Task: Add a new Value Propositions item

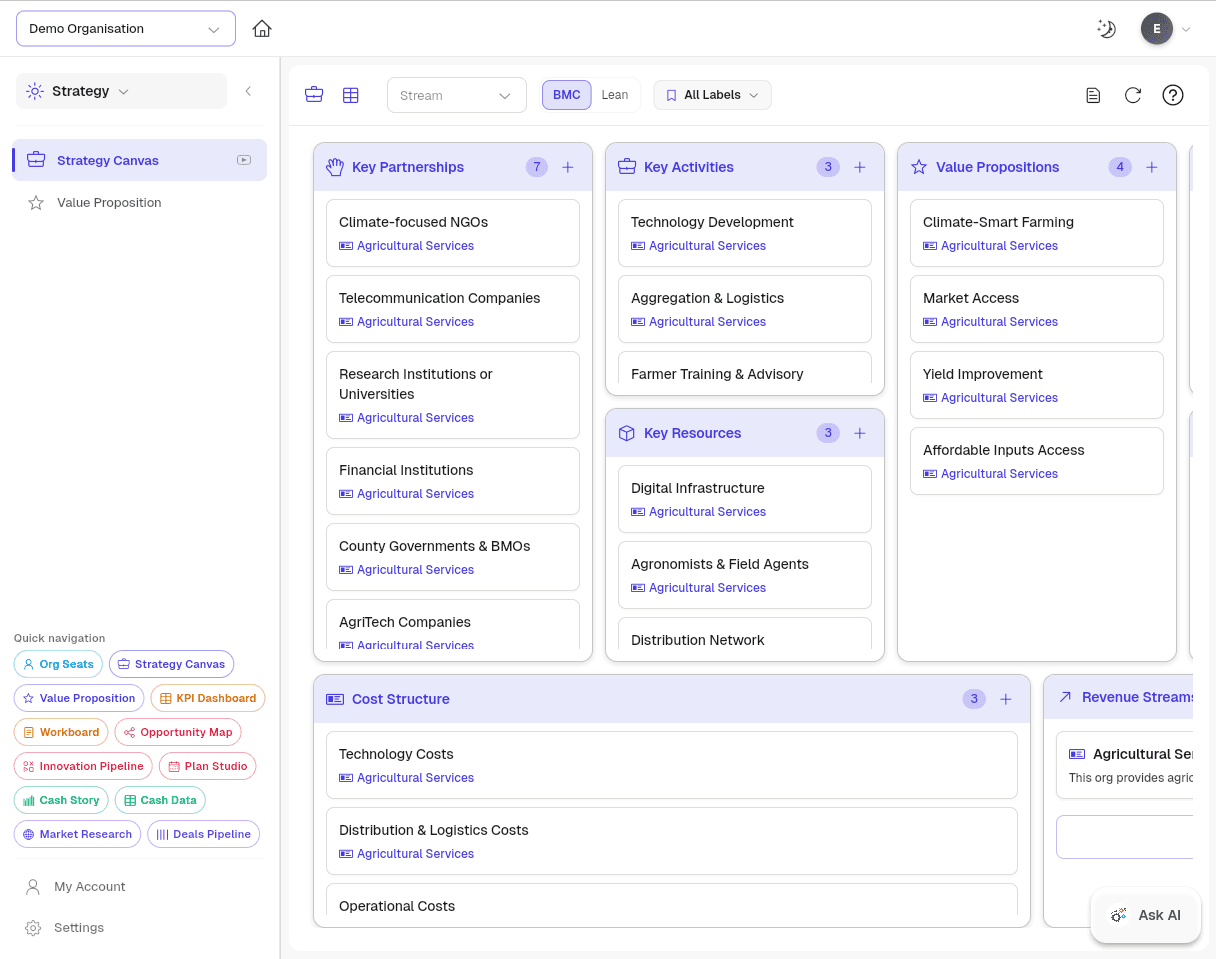Action: [x=1152, y=167]
